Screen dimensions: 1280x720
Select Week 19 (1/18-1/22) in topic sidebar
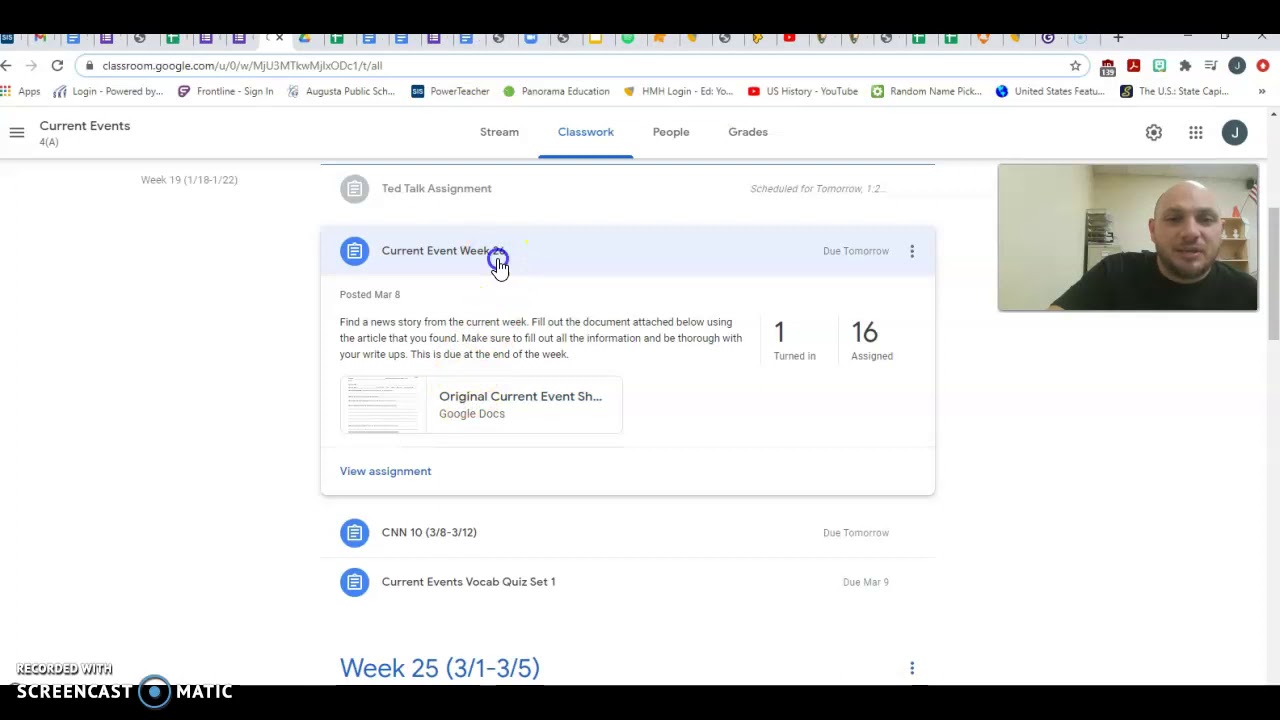tap(189, 180)
